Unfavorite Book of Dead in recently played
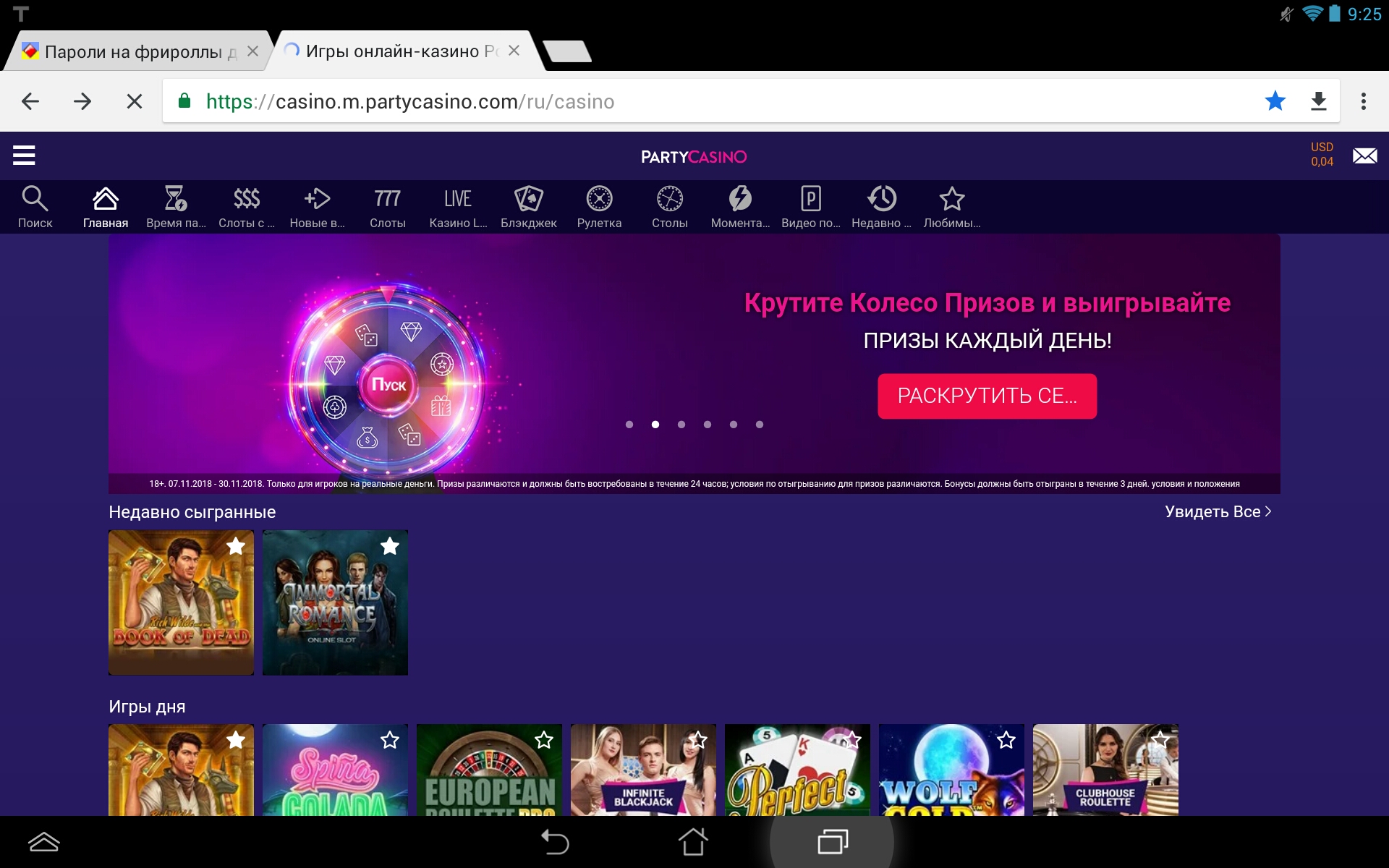 click(x=236, y=546)
